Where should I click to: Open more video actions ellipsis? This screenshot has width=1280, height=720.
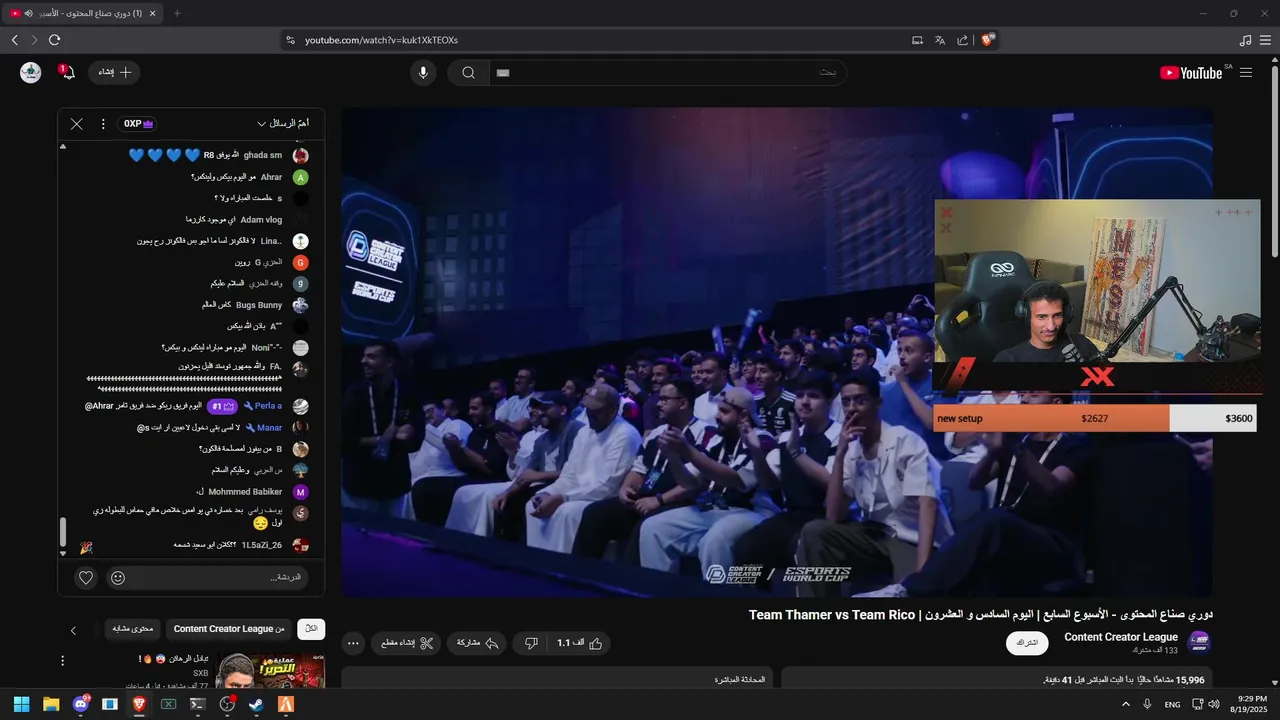point(352,643)
